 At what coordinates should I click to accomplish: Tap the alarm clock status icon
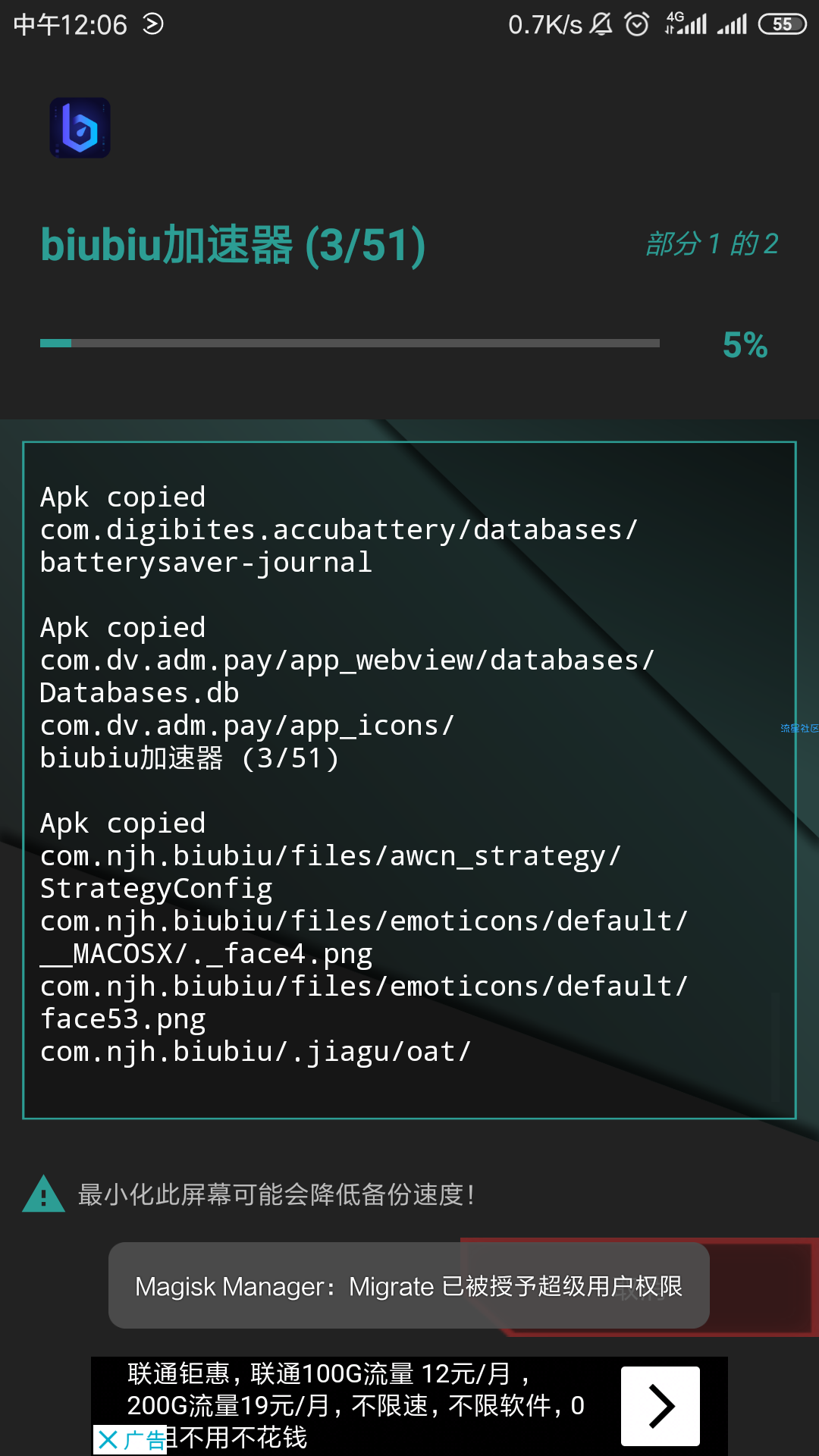point(637,24)
